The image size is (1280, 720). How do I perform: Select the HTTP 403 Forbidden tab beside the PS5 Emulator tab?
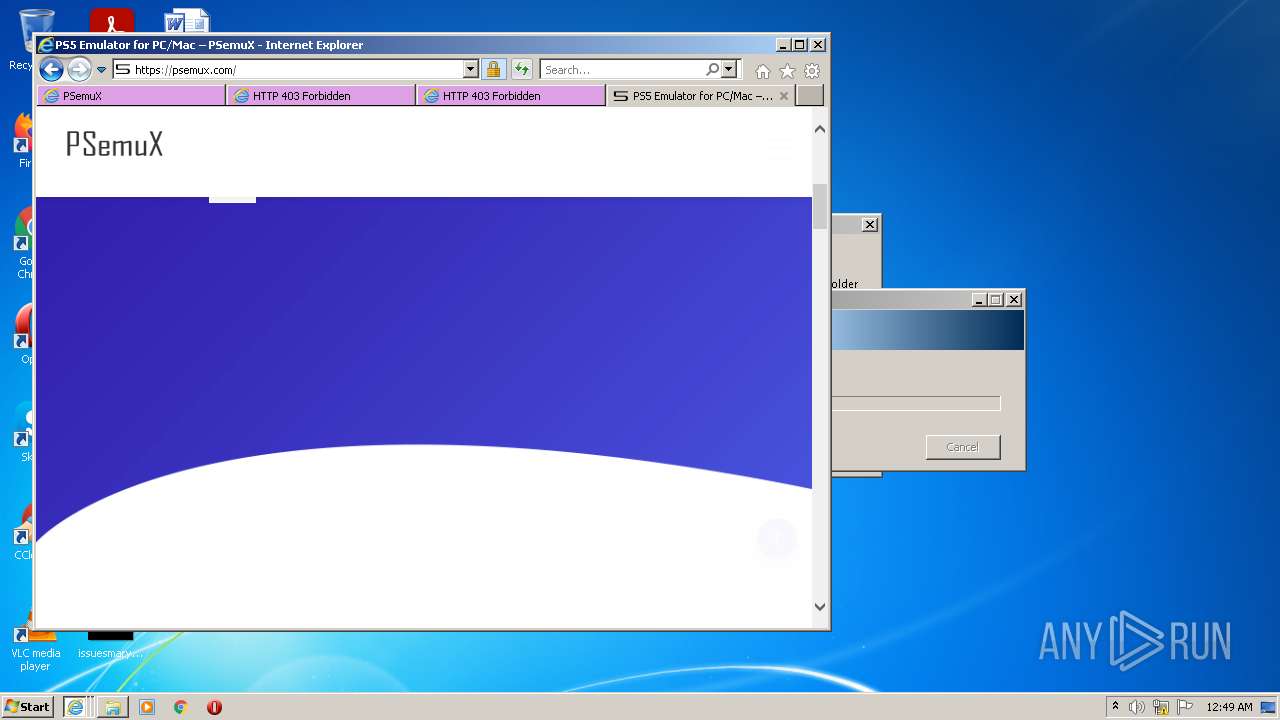click(x=511, y=96)
